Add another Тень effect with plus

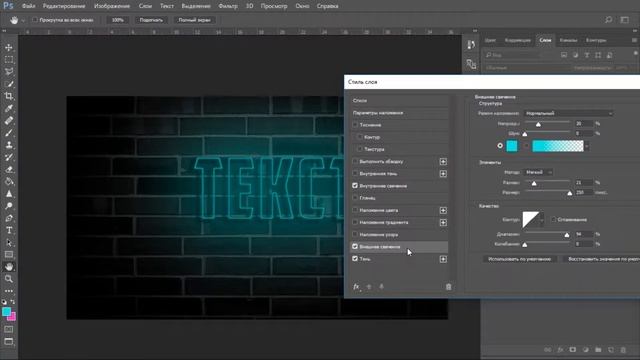tap(443, 259)
